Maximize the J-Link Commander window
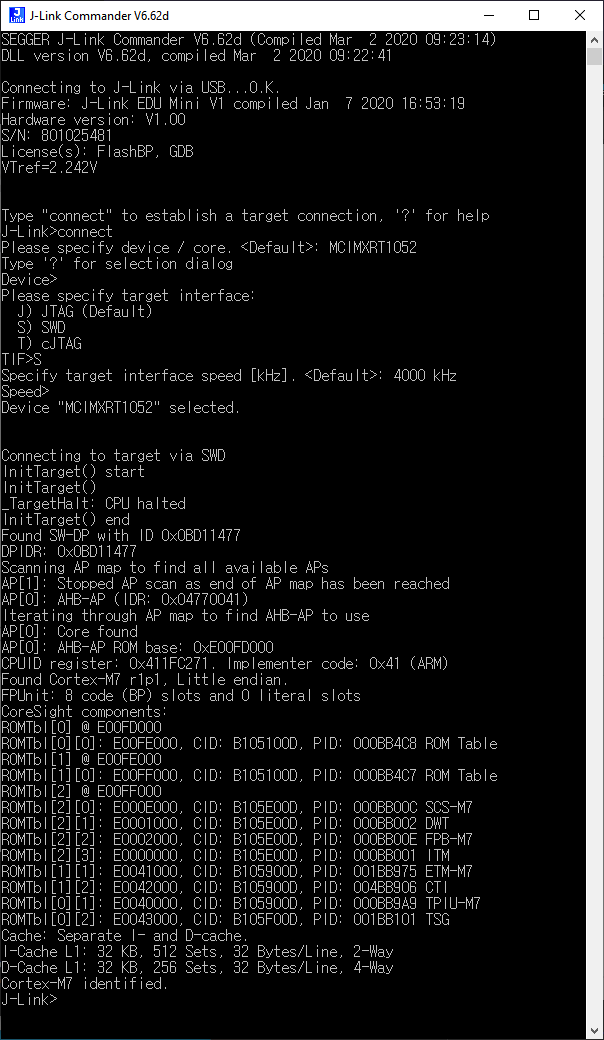This screenshot has height=1040, width=604. (534, 15)
